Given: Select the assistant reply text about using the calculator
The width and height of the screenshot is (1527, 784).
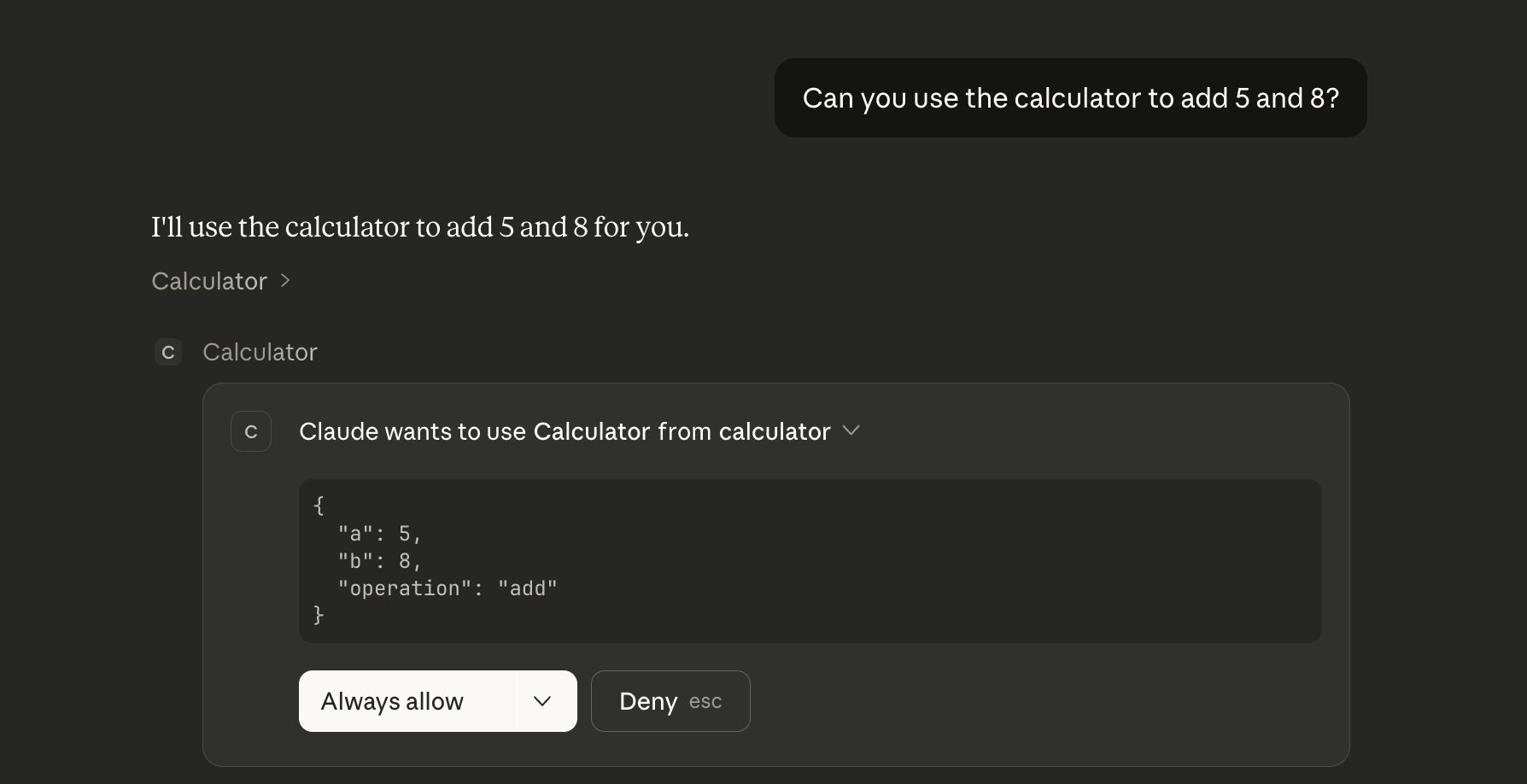Looking at the screenshot, I should [419, 227].
